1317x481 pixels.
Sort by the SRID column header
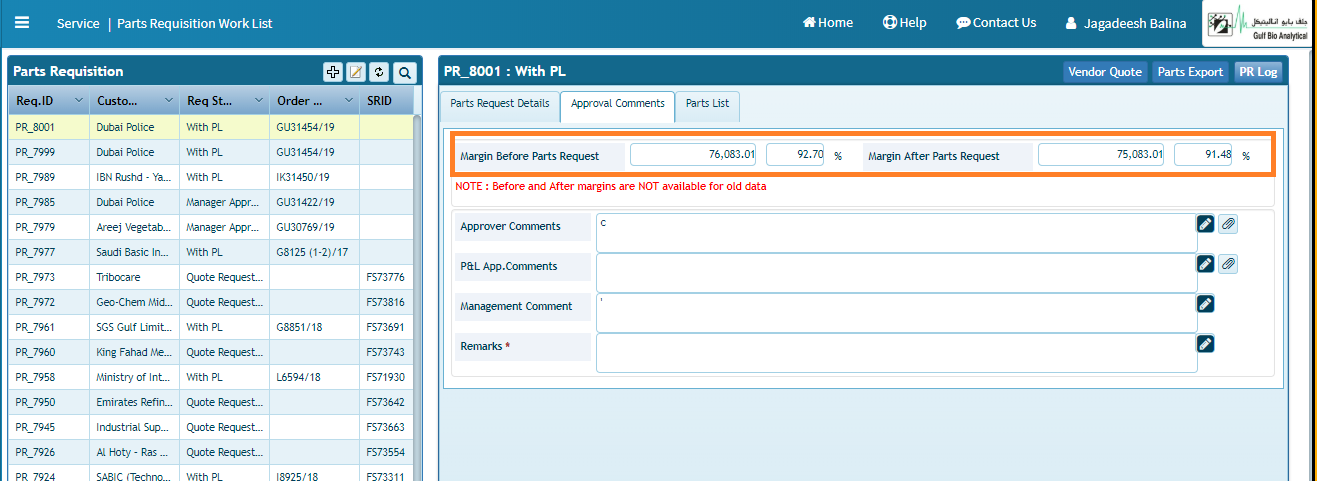tap(387, 101)
